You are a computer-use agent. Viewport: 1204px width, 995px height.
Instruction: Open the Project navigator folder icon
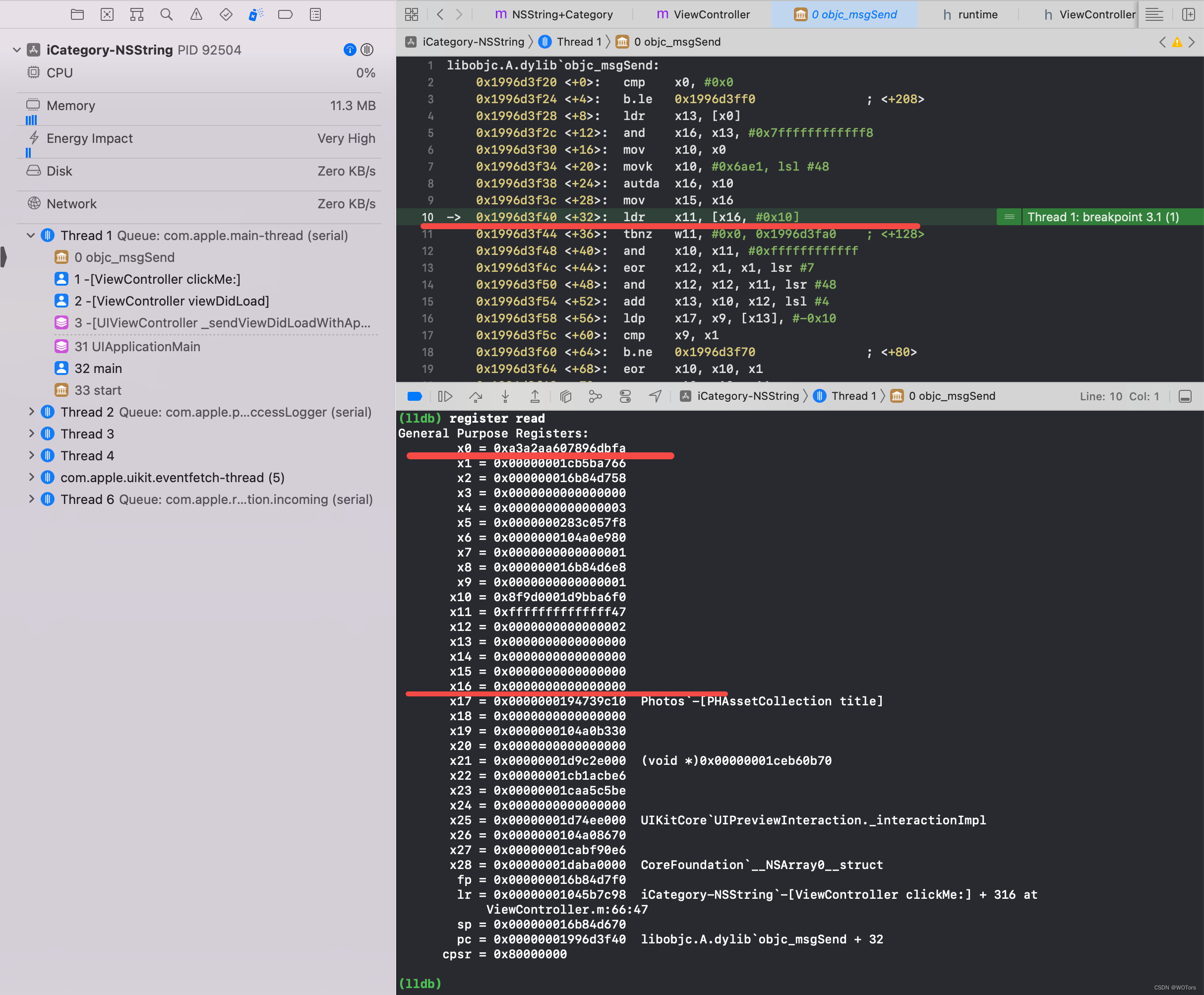coord(77,14)
